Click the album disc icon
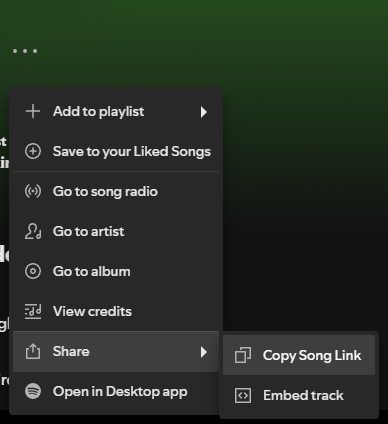 click(x=33, y=271)
